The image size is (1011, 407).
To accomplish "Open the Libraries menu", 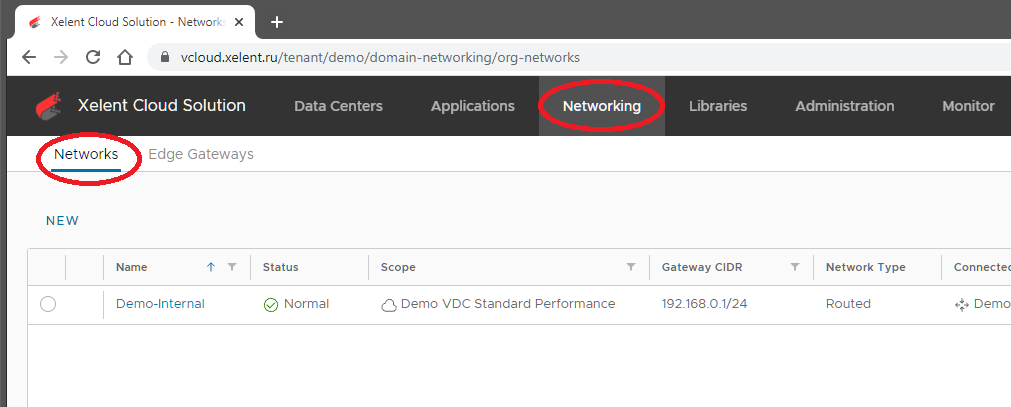I will [x=718, y=106].
